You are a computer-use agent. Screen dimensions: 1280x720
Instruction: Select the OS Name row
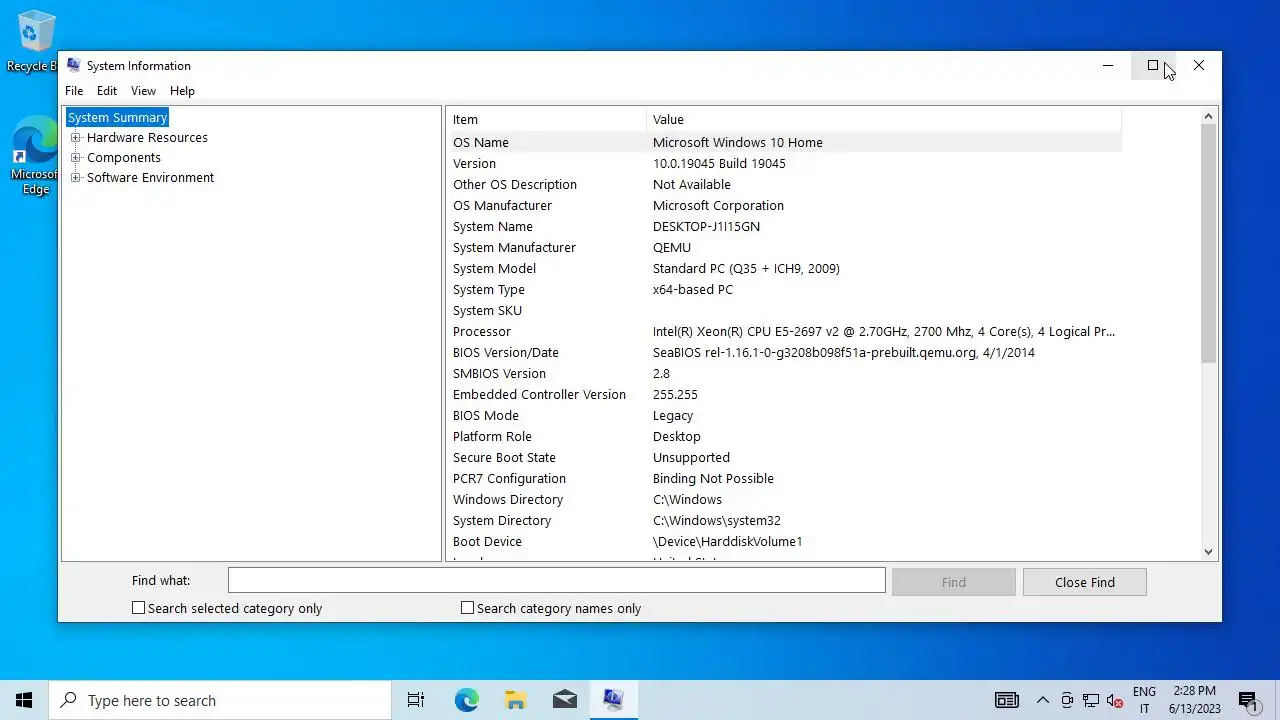pyautogui.click(x=784, y=142)
